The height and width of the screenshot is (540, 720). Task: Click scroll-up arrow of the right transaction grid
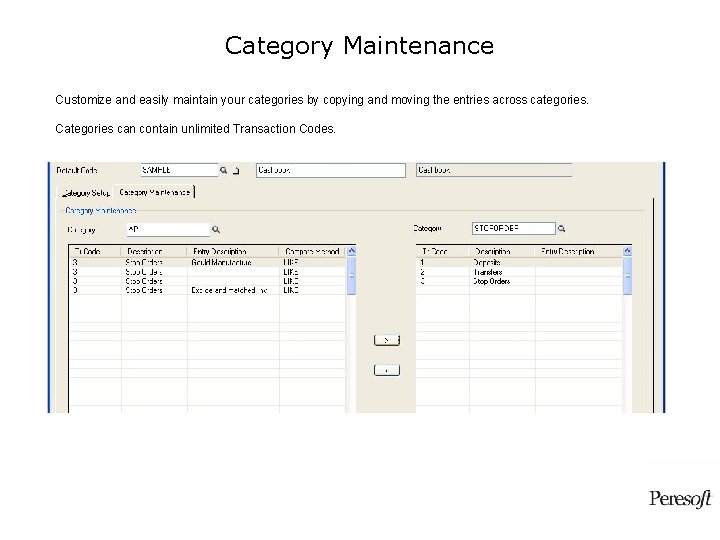(x=627, y=251)
